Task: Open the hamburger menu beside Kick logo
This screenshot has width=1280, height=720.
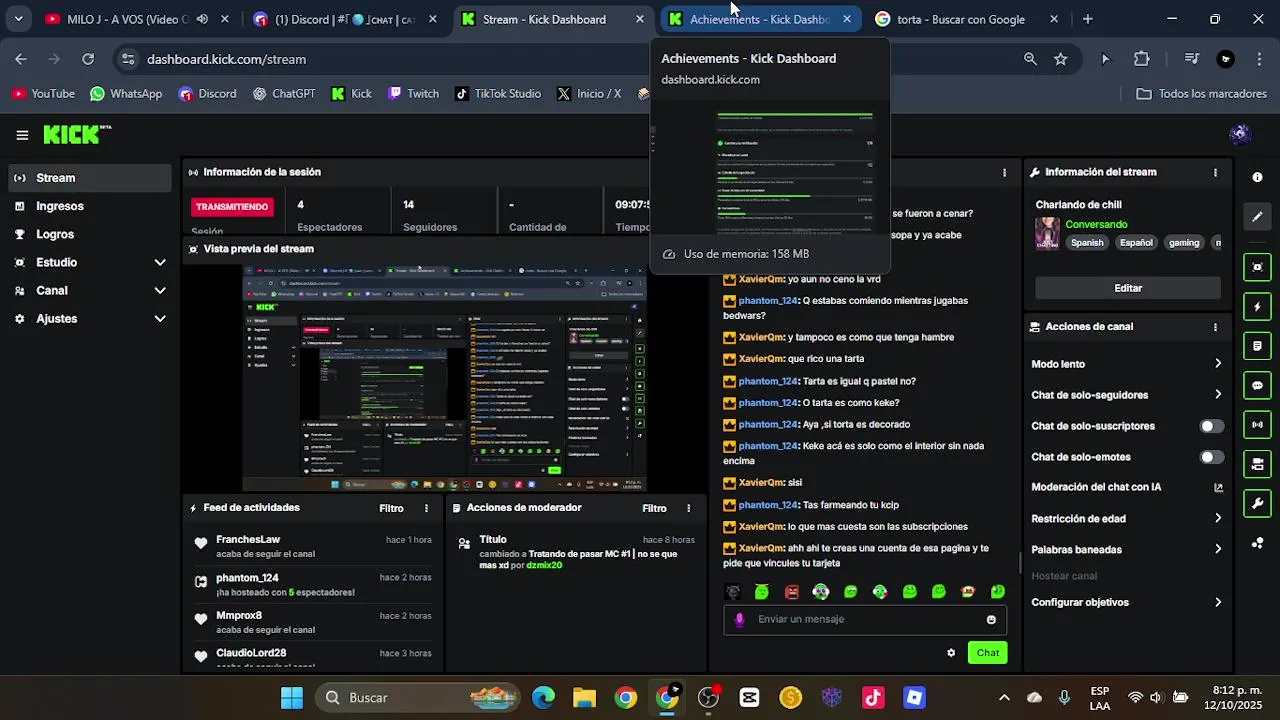Action: [22, 135]
